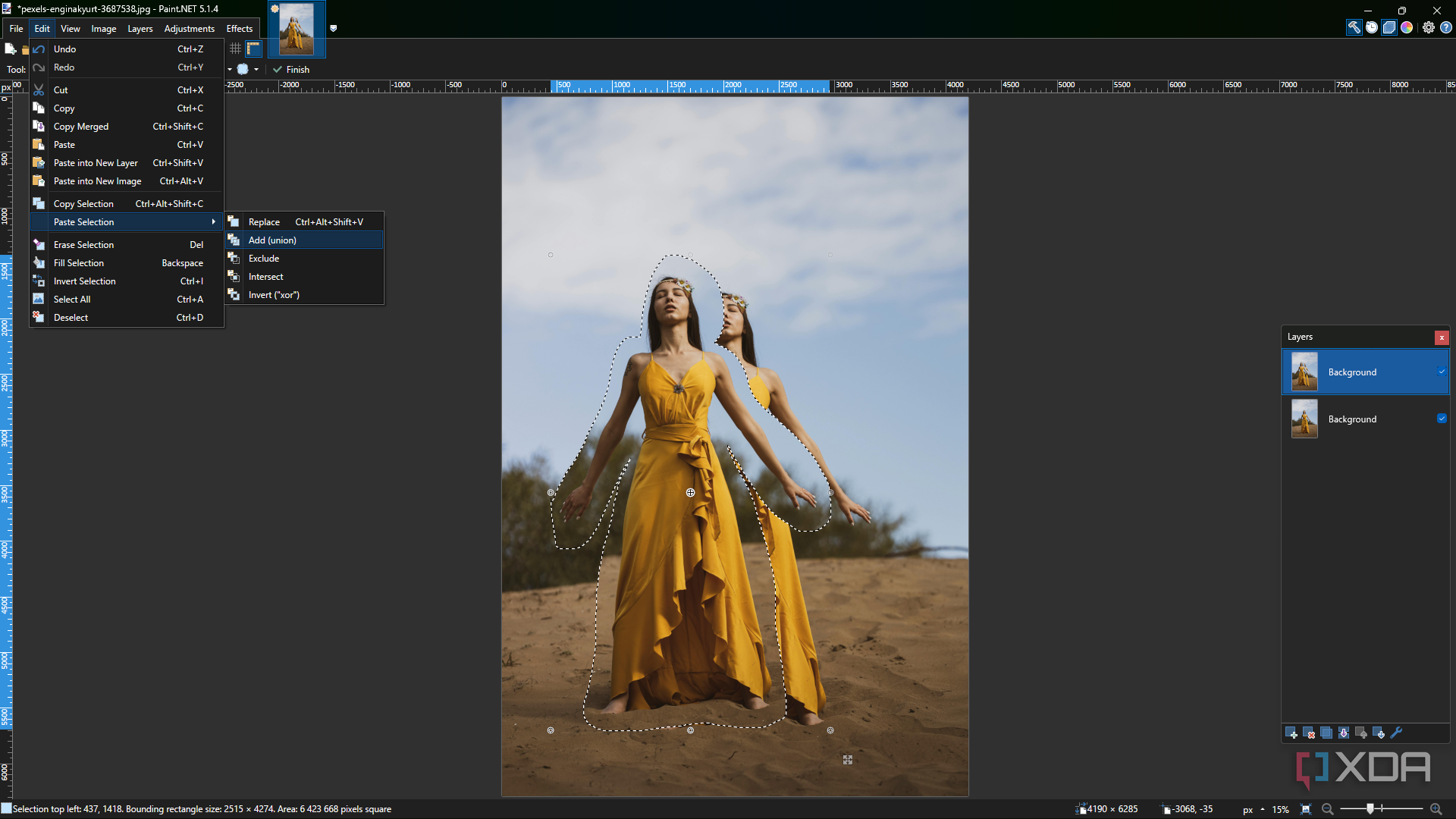Screen dimensions: 1456x819
Task: Select the image thumbnail tab
Action: coord(297,30)
